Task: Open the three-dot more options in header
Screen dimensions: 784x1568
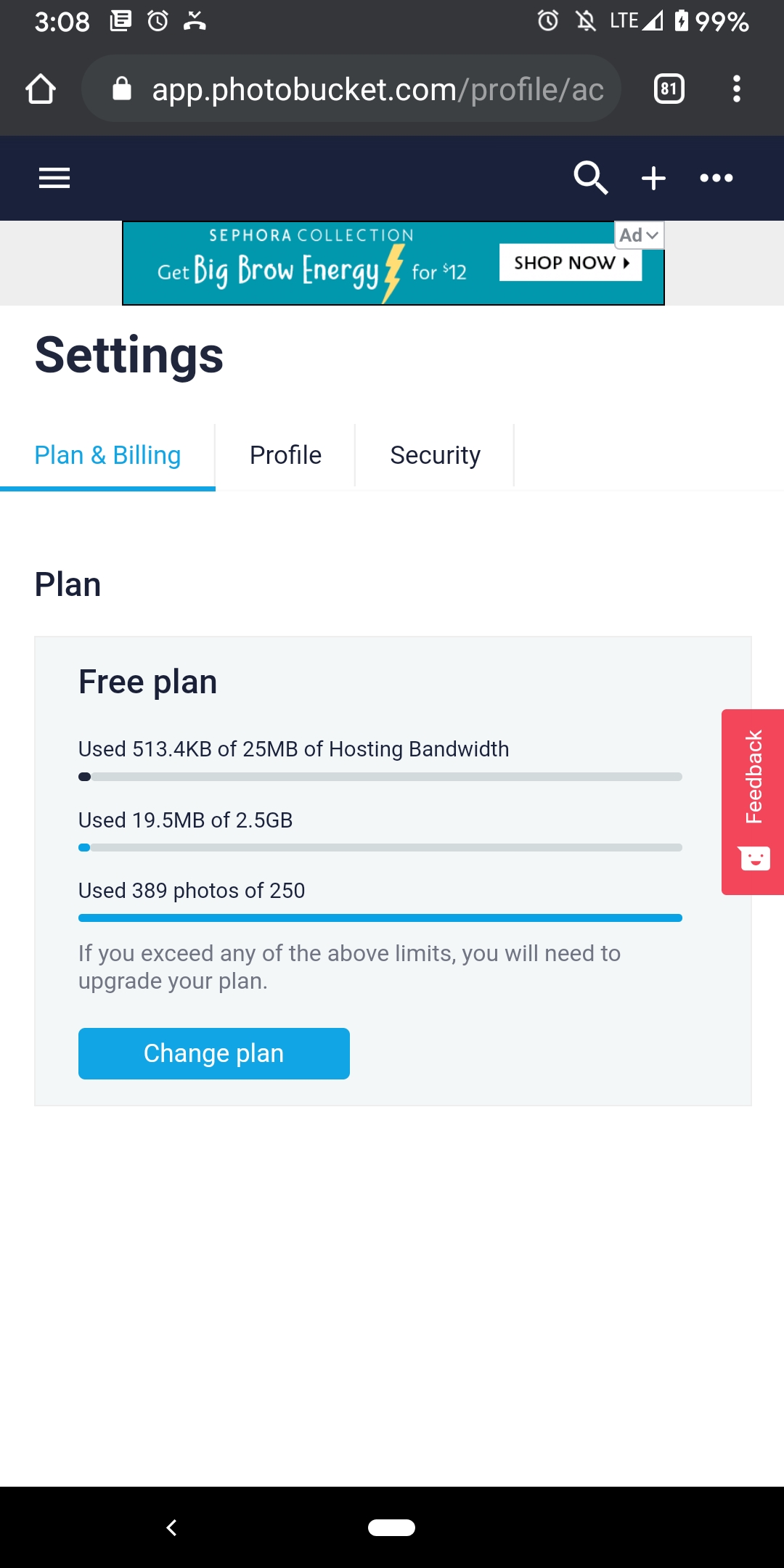Action: (716, 178)
